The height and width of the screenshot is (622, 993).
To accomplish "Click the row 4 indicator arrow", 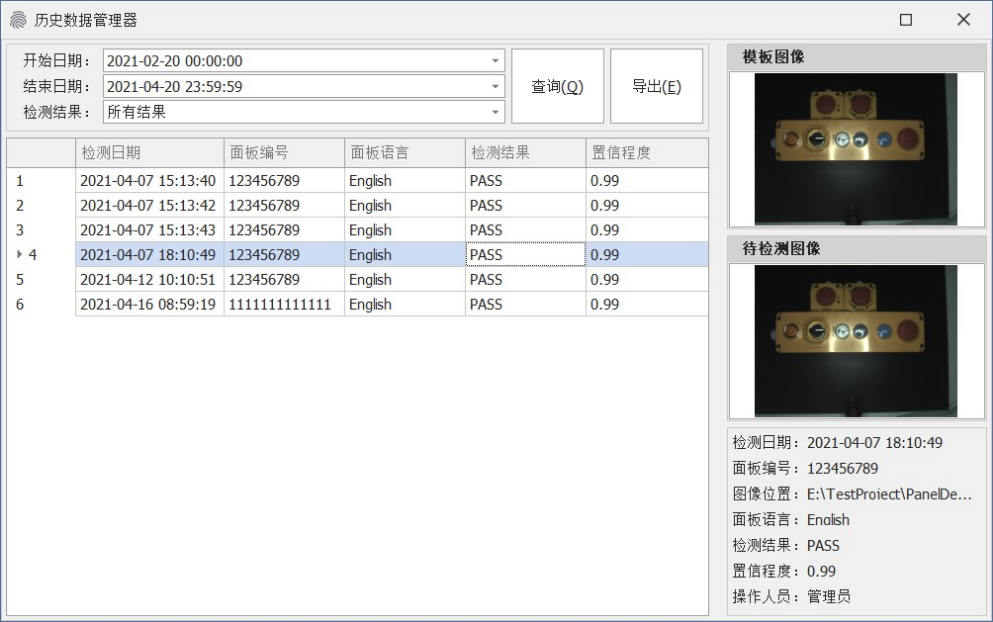I will [19, 255].
